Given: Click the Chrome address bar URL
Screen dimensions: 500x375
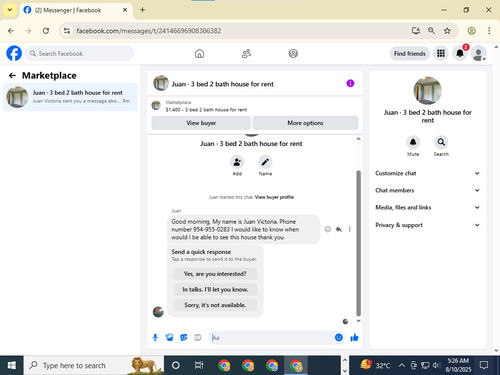Looking at the screenshot, I should [149, 31].
